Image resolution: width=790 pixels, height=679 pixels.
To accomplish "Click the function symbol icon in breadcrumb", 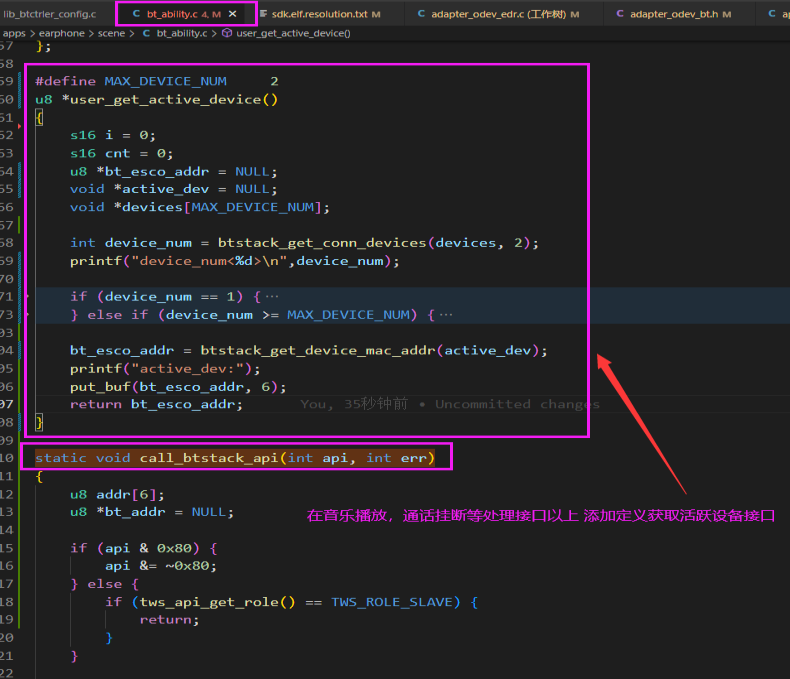I will pos(227,33).
